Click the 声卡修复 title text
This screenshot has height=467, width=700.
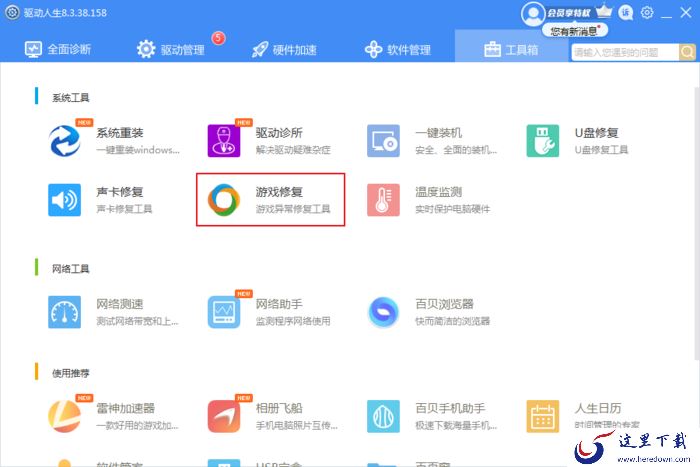click(120, 192)
